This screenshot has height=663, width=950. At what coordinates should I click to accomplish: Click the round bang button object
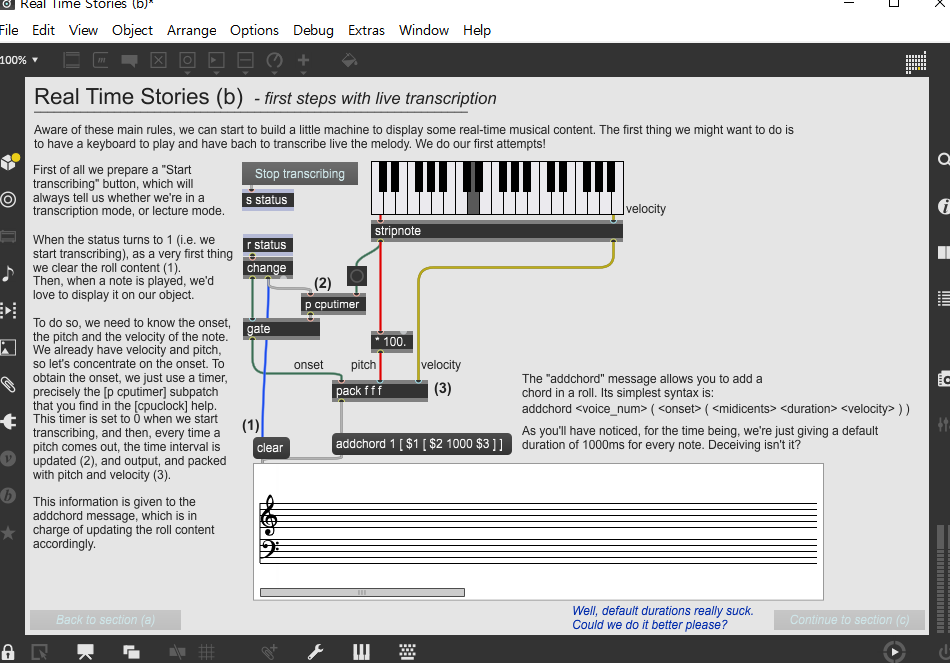pyautogui.click(x=358, y=275)
